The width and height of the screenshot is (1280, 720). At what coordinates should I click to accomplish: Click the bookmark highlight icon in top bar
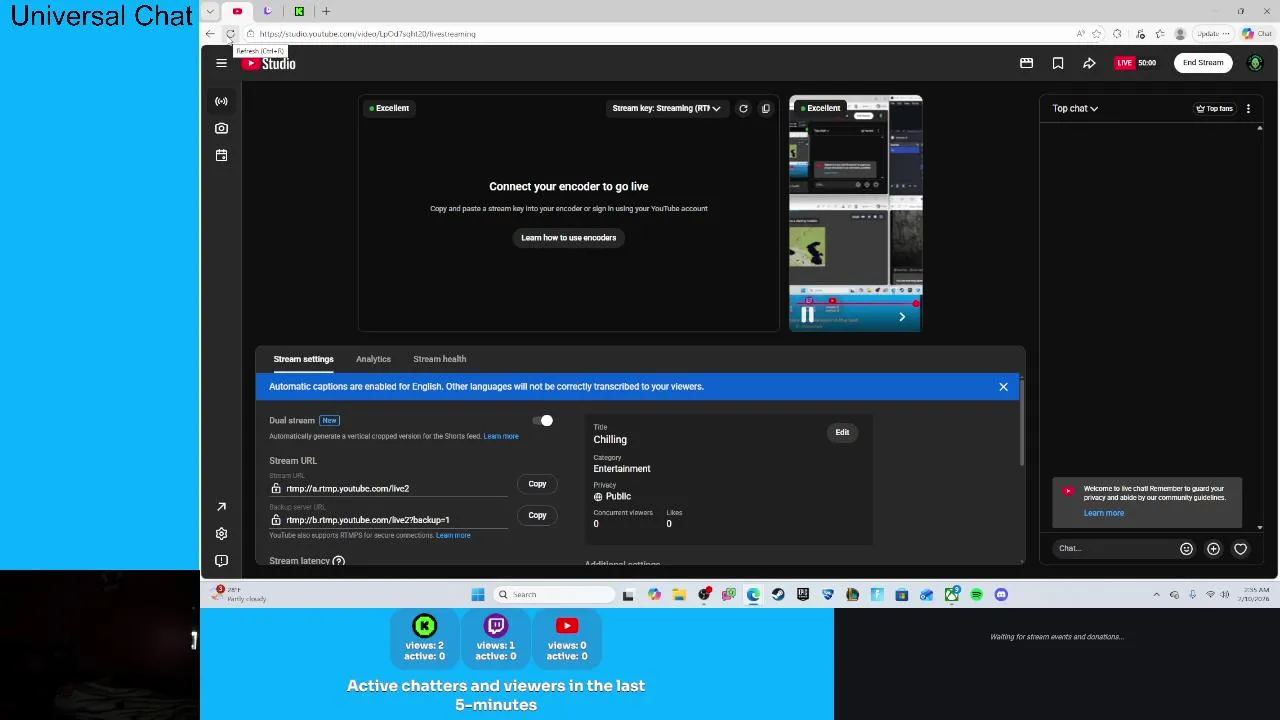coord(1058,63)
